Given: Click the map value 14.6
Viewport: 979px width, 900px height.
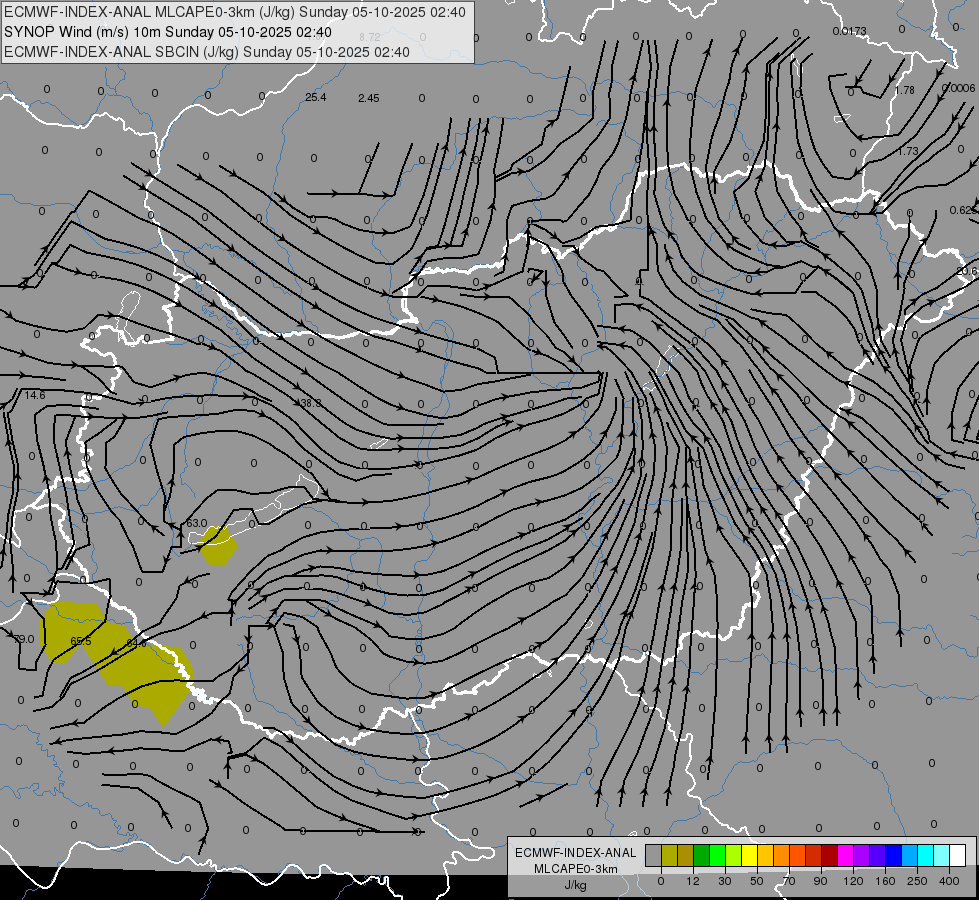Looking at the screenshot, I should (x=35, y=395).
